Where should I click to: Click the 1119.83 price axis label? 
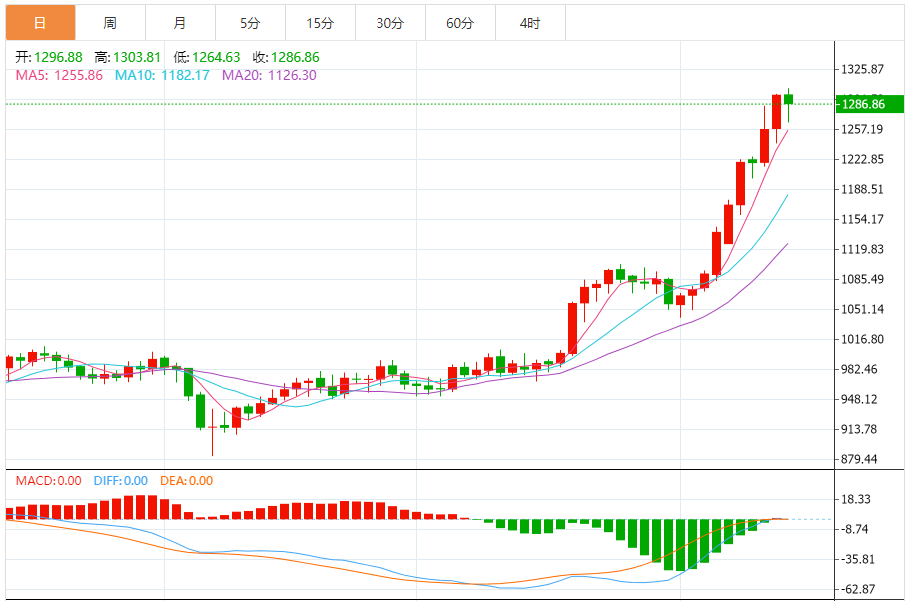(x=863, y=249)
